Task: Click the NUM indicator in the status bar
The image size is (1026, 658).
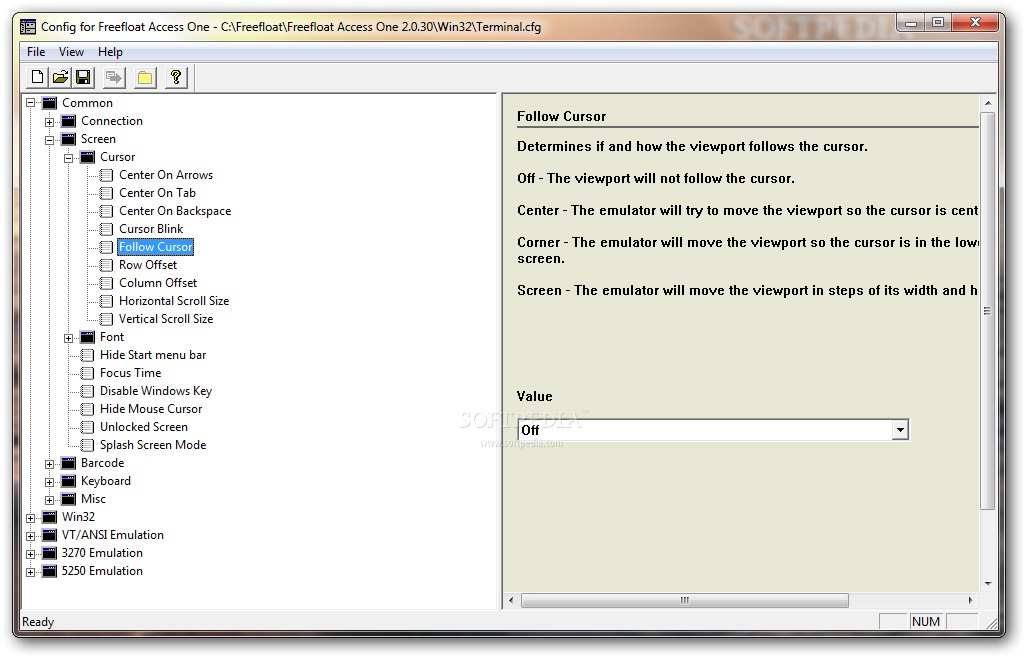Action: (926, 622)
